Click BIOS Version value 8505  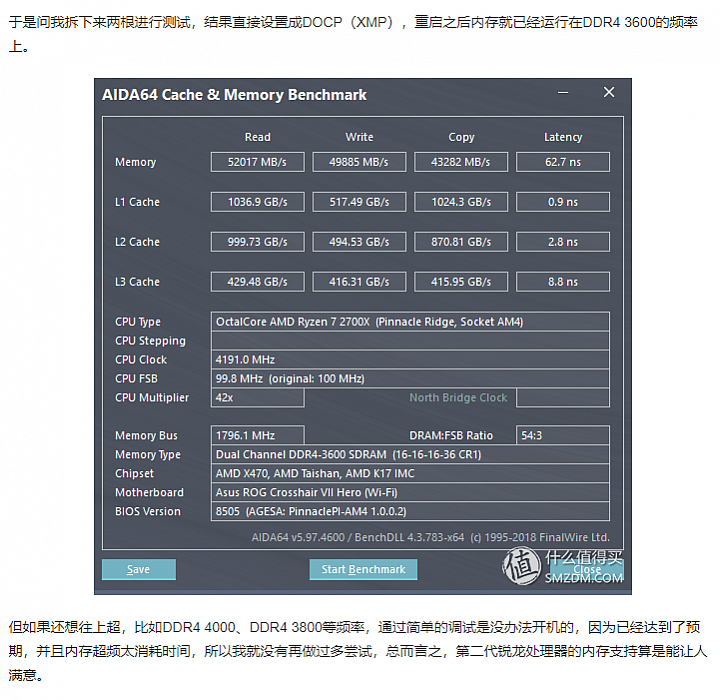411,511
